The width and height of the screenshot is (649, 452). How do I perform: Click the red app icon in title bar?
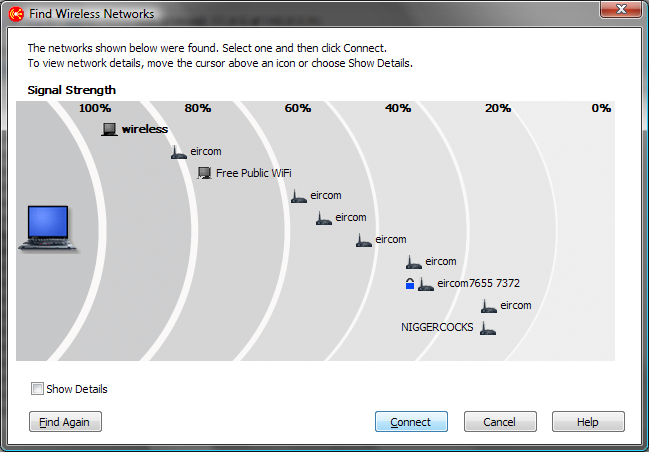pyautogui.click(x=15, y=14)
